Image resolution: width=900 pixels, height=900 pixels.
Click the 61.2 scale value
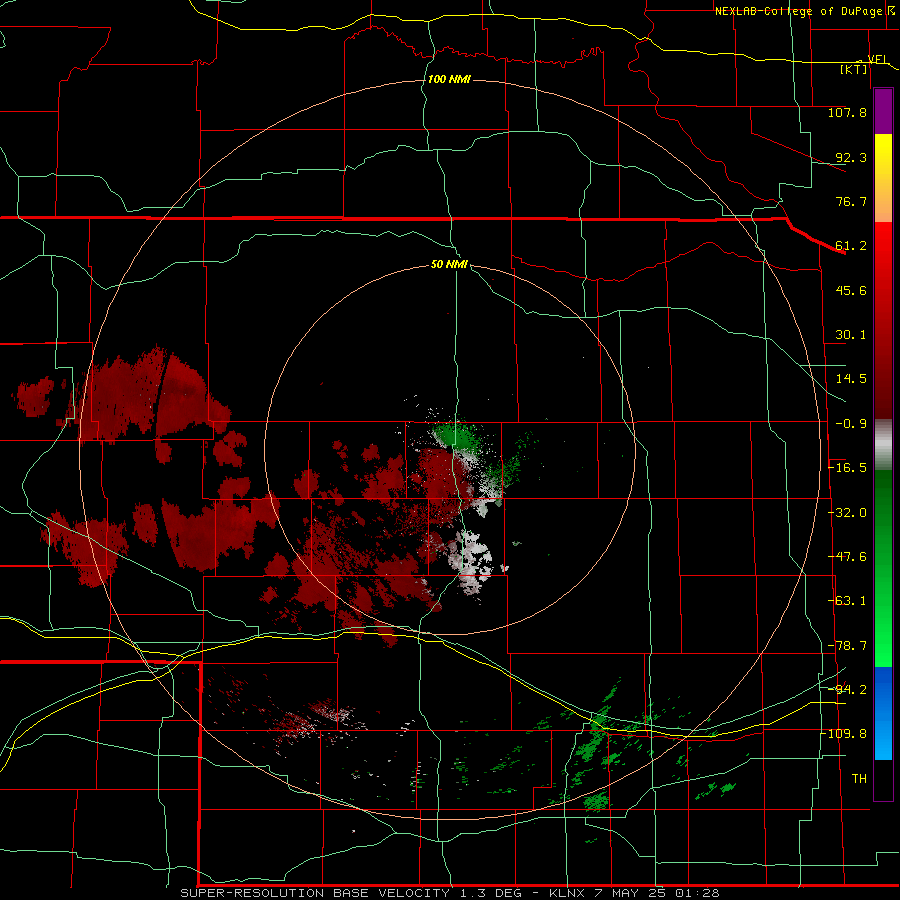[851, 246]
